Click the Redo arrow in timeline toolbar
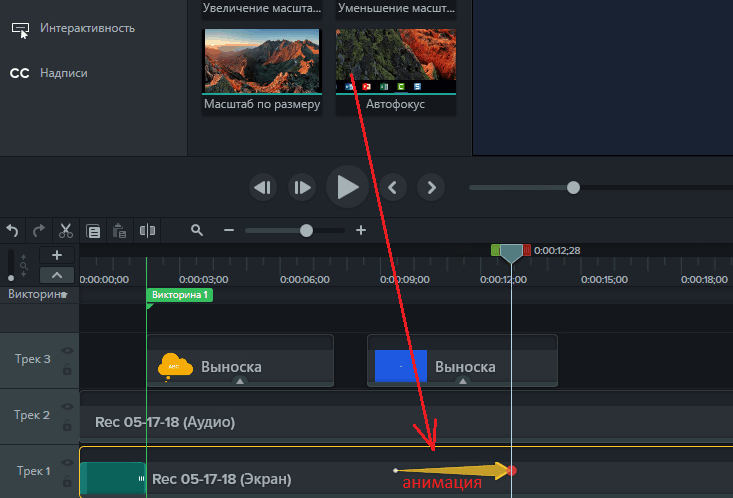Screen dimensions: 733x498 (38, 230)
